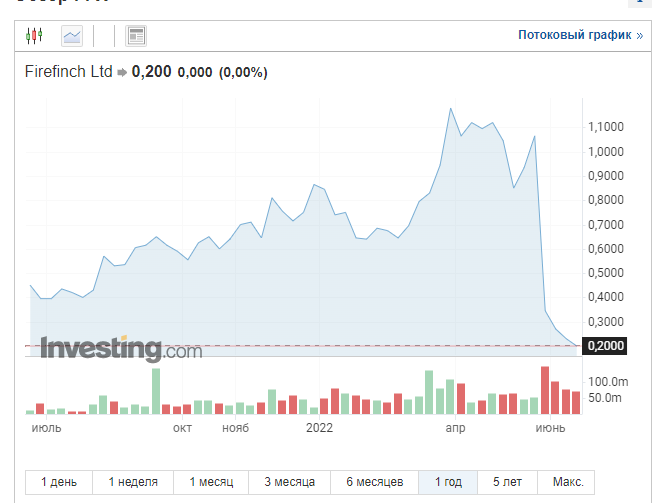657x503 pixels.
Task: Open the news panel icon in chart toolbar
Action: click(x=136, y=36)
